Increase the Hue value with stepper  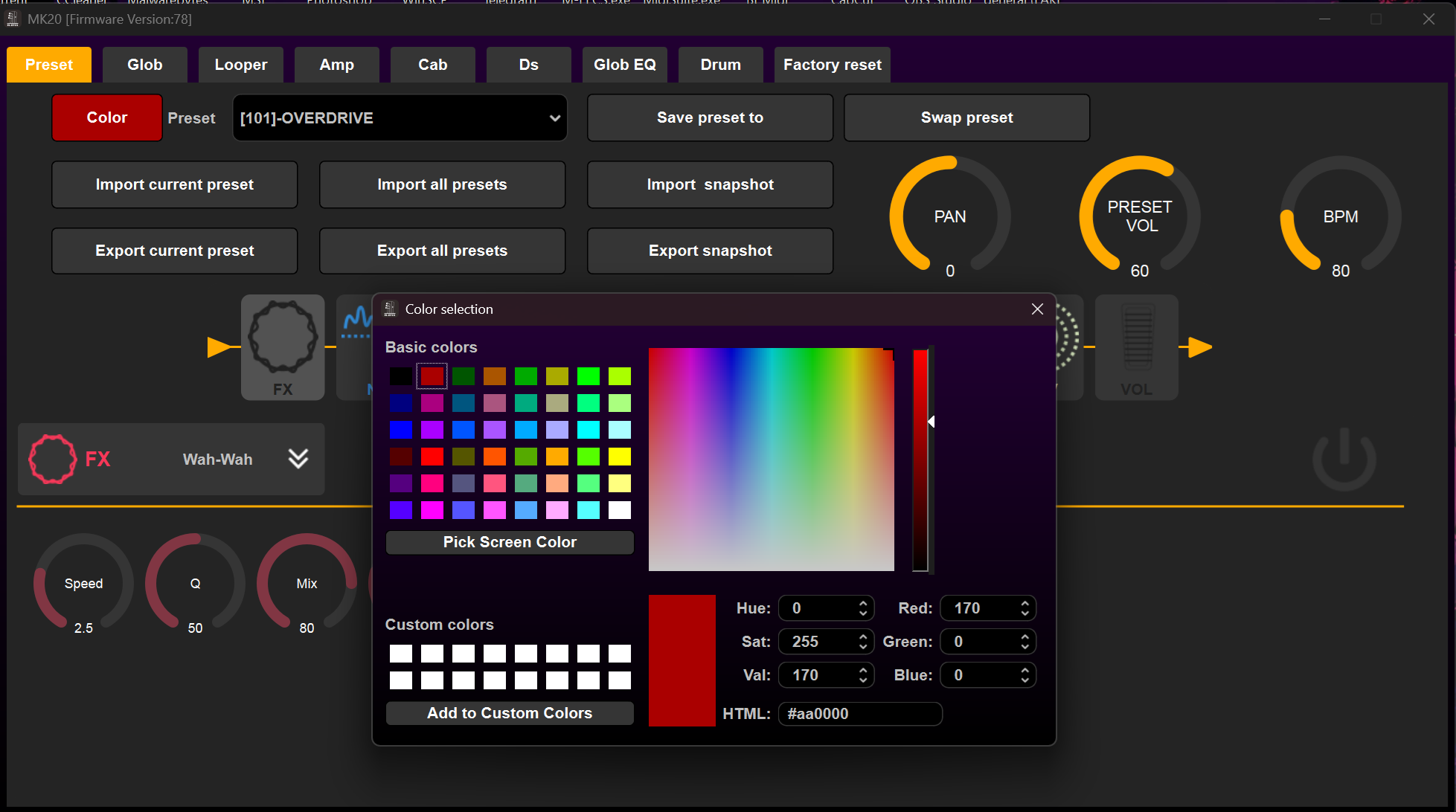pos(863,604)
